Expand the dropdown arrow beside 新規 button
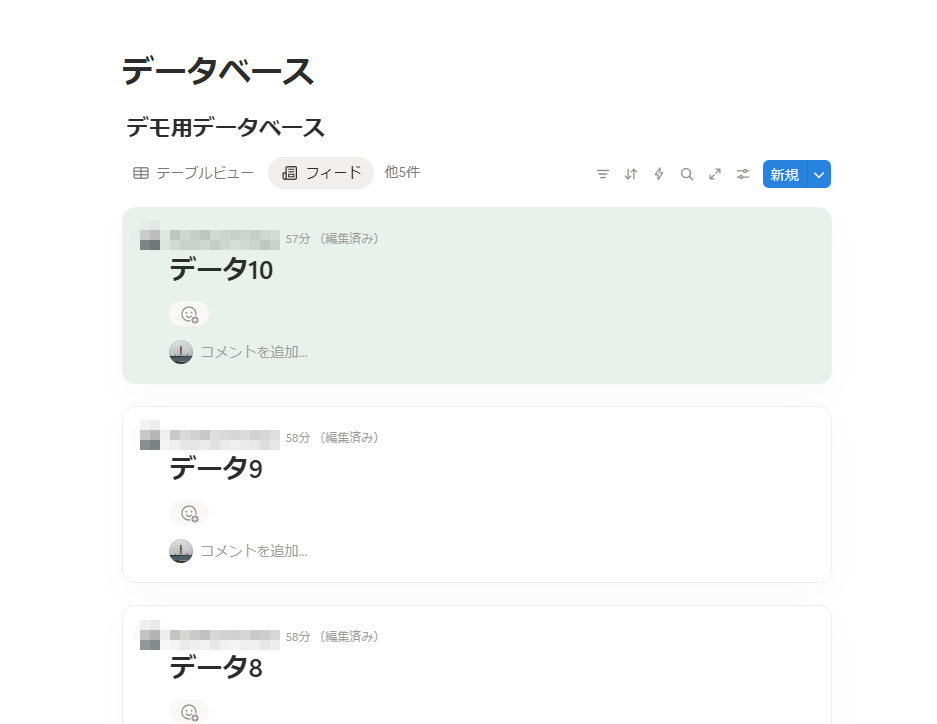 coord(819,174)
